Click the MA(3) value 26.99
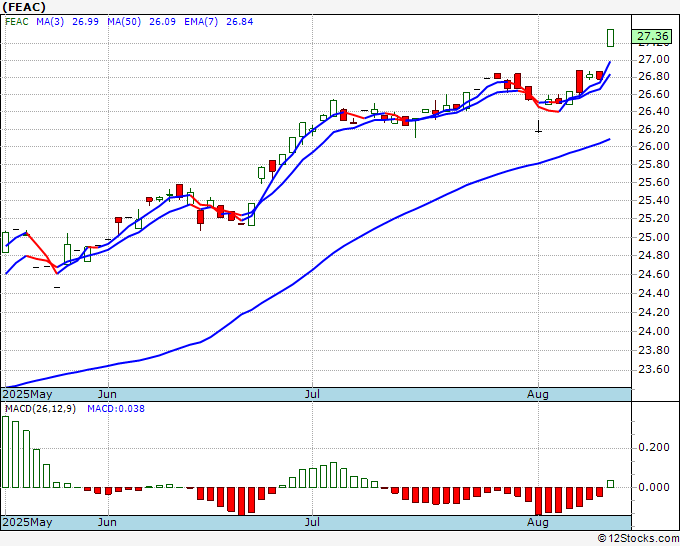 coord(85,22)
